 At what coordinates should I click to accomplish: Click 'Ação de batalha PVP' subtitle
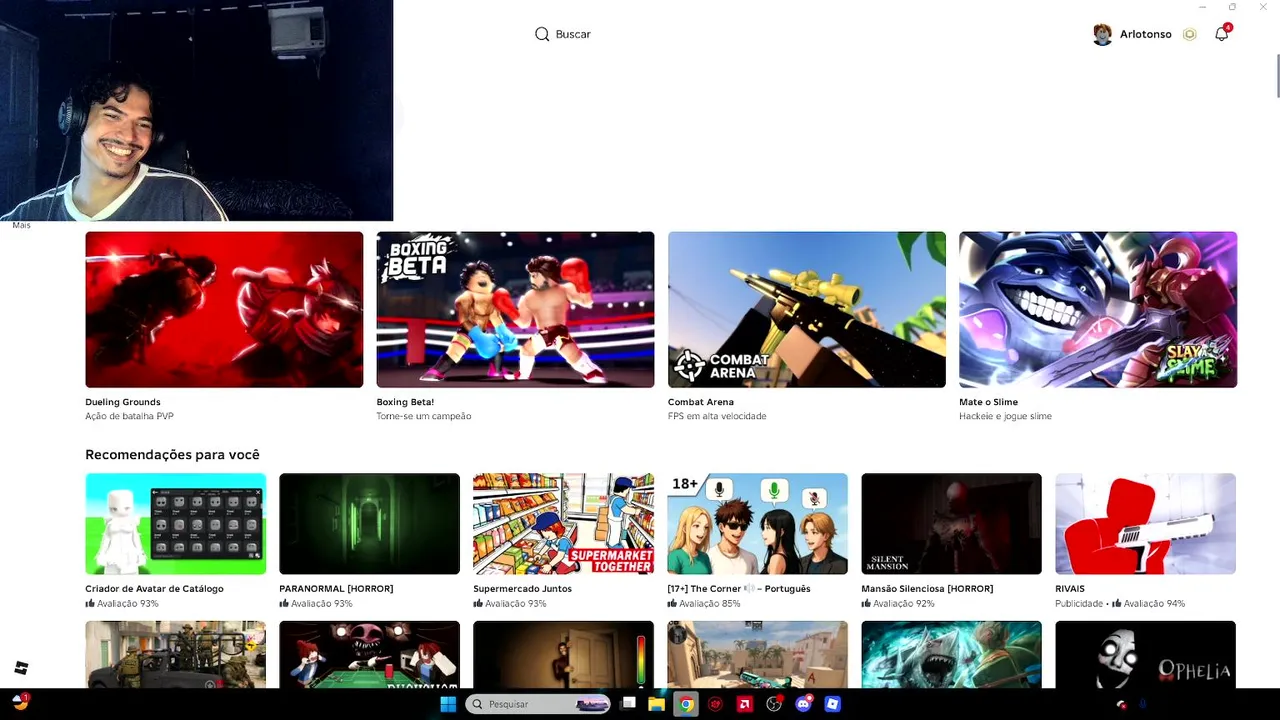(x=129, y=416)
